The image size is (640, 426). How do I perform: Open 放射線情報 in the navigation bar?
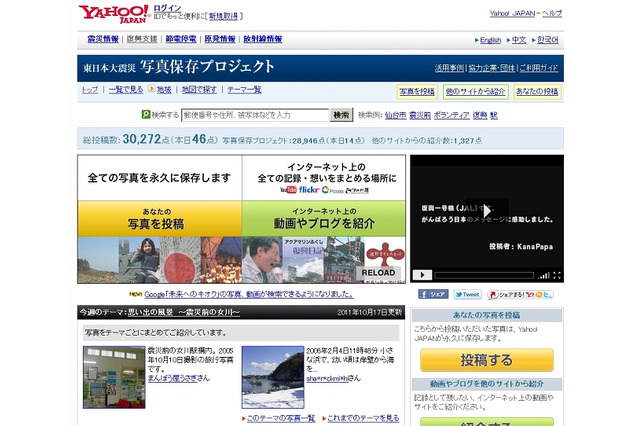pyautogui.click(x=262, y=39)
